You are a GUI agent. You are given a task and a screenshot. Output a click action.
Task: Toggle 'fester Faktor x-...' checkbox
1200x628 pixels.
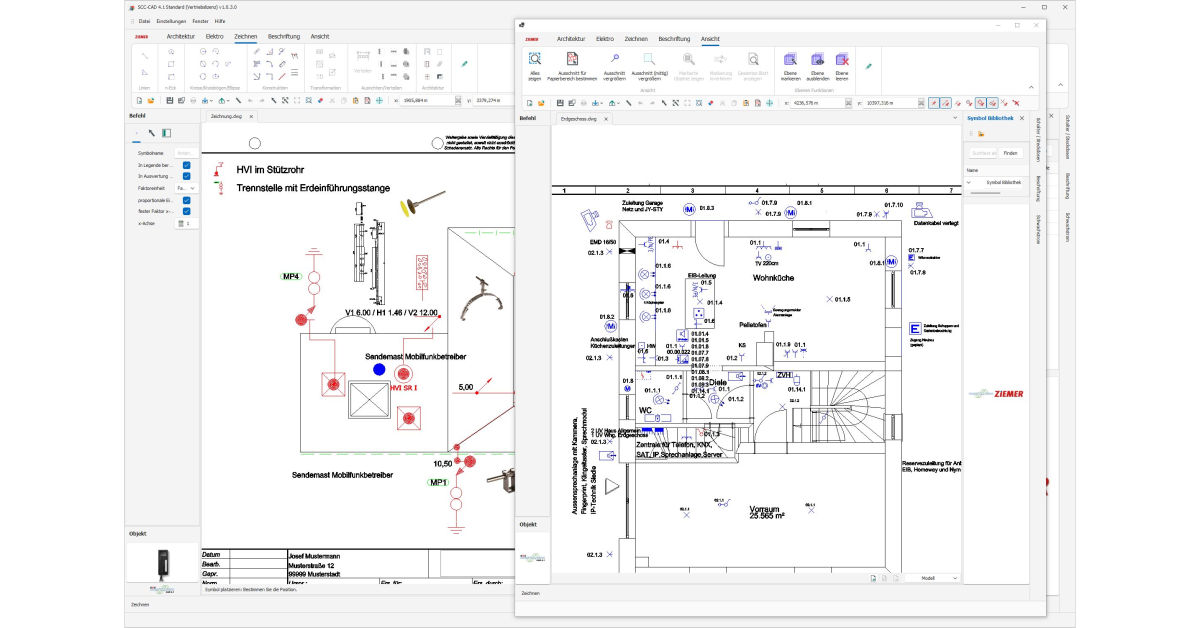tap(187, 211)
